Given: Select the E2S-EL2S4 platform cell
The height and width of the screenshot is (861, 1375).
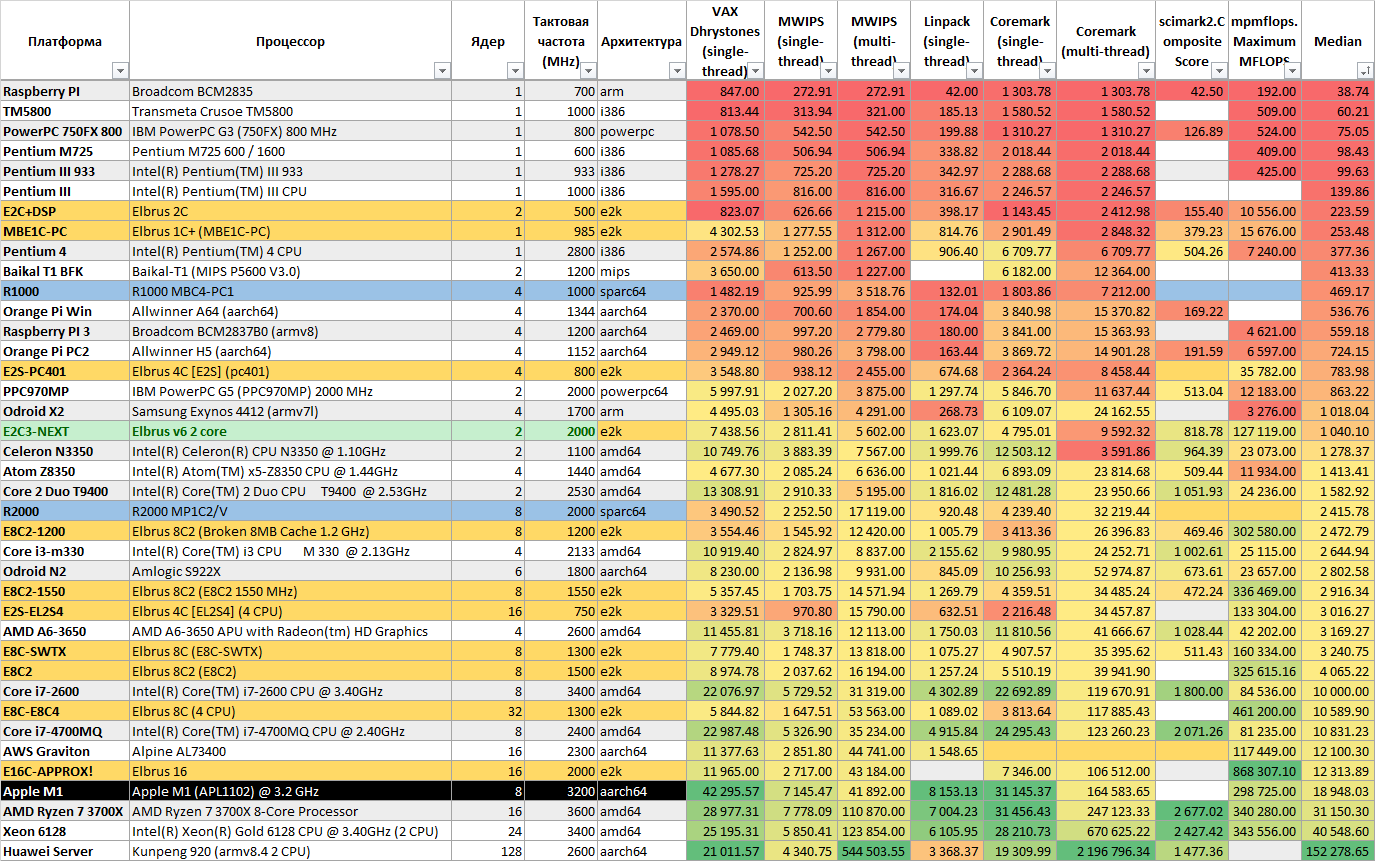Looking at the screenshot, I should (65, 611).
